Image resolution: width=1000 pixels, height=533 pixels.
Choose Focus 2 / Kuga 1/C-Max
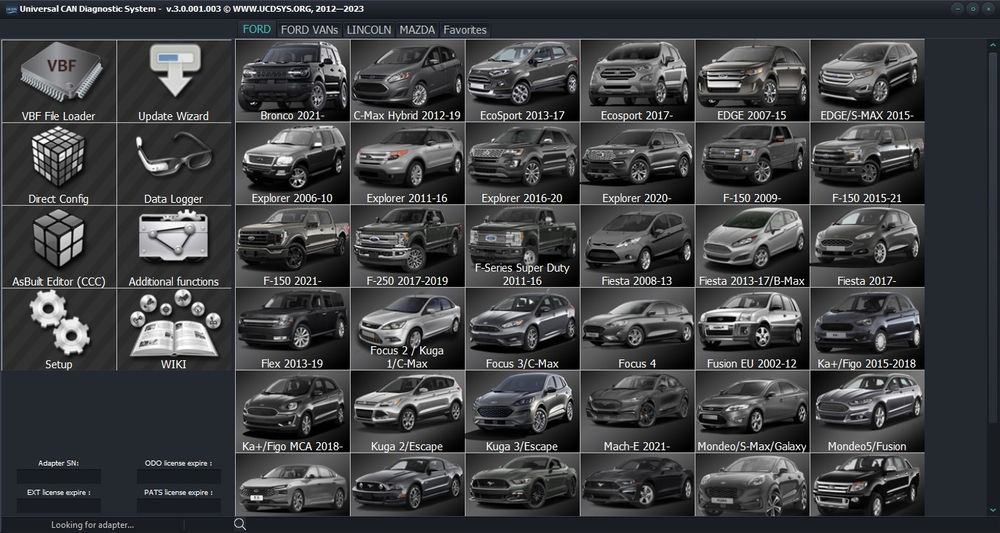pos(408,329)
